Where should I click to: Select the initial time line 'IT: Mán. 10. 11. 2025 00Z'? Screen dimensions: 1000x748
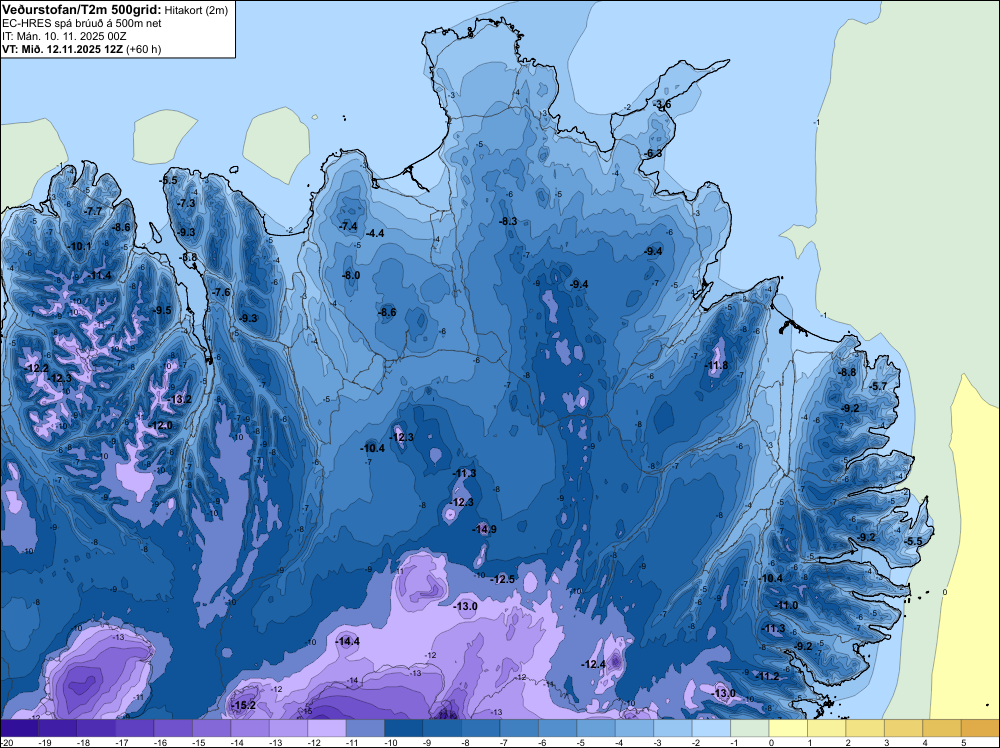[x=63, y=36]
